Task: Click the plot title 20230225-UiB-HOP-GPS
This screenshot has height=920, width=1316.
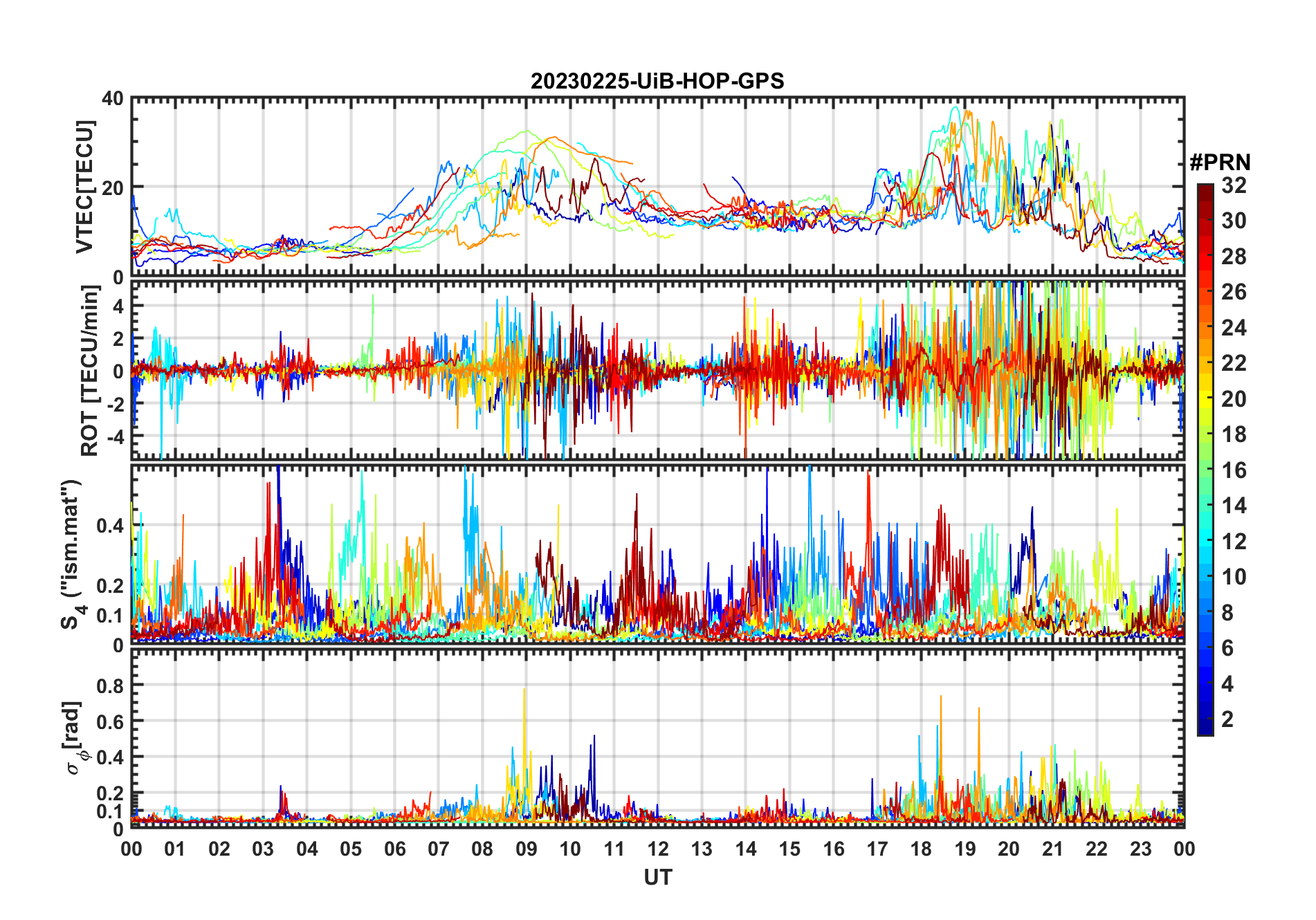Action: tap(657, 81)
